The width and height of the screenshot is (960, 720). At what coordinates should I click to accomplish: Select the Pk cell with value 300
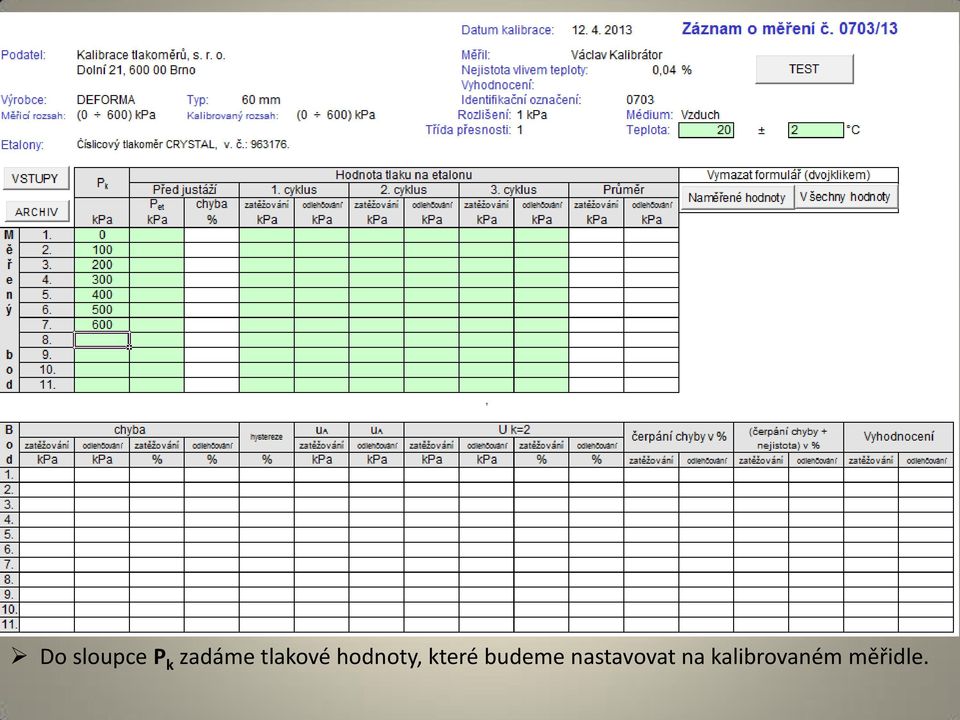click(102, 280)
